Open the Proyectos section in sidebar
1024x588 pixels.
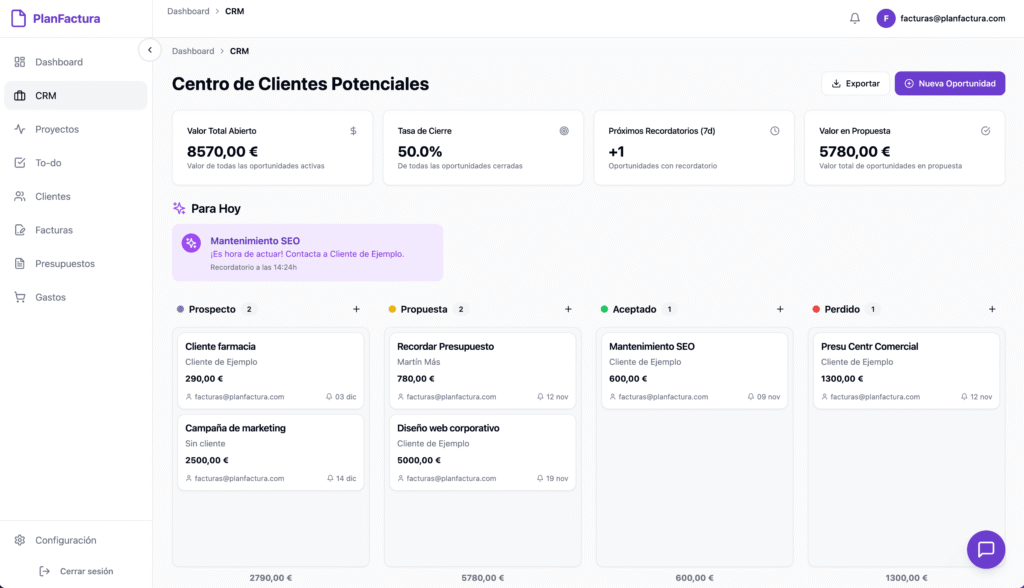[x=55, y=128]
